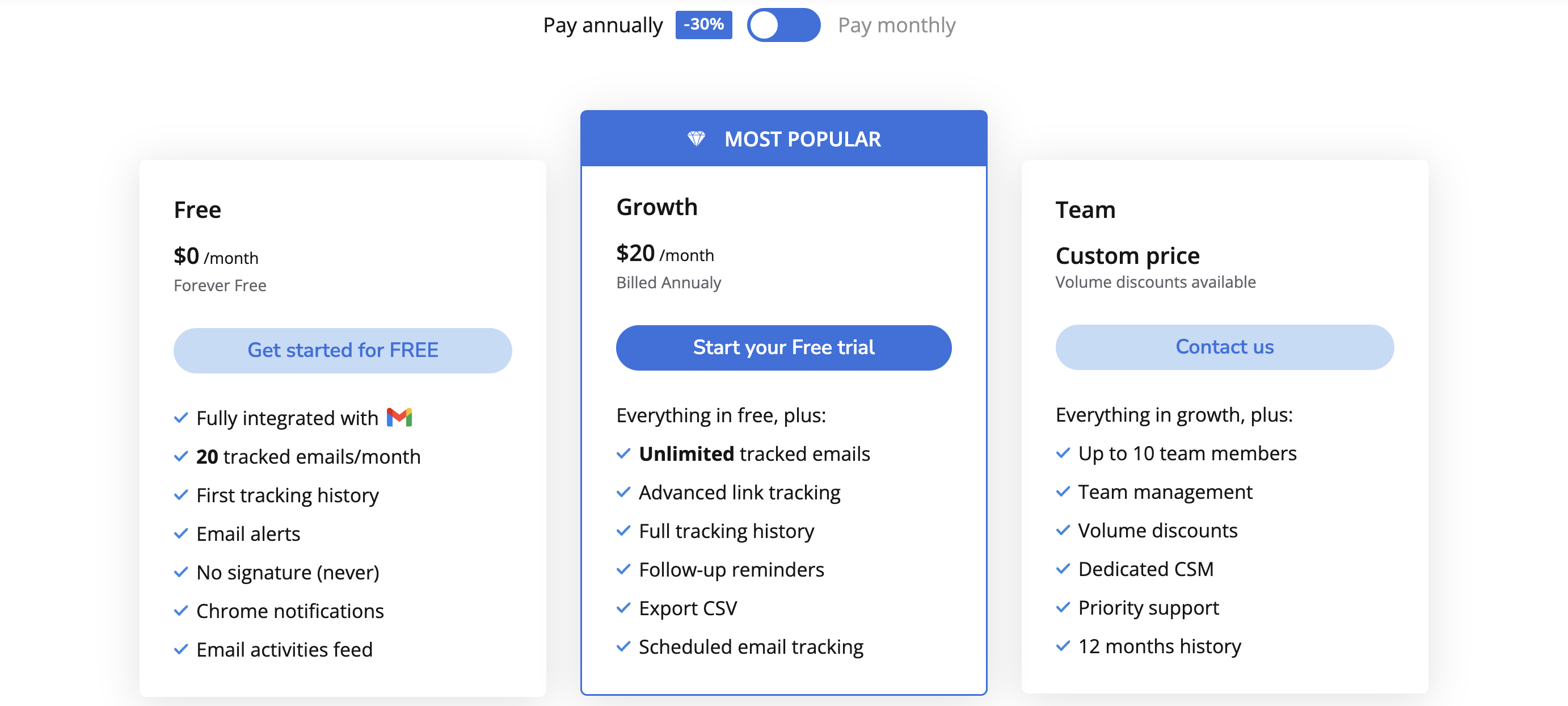1568x706 pixels.
Task: Click checkmark beside First tracking history
Action: click(181, 495)
